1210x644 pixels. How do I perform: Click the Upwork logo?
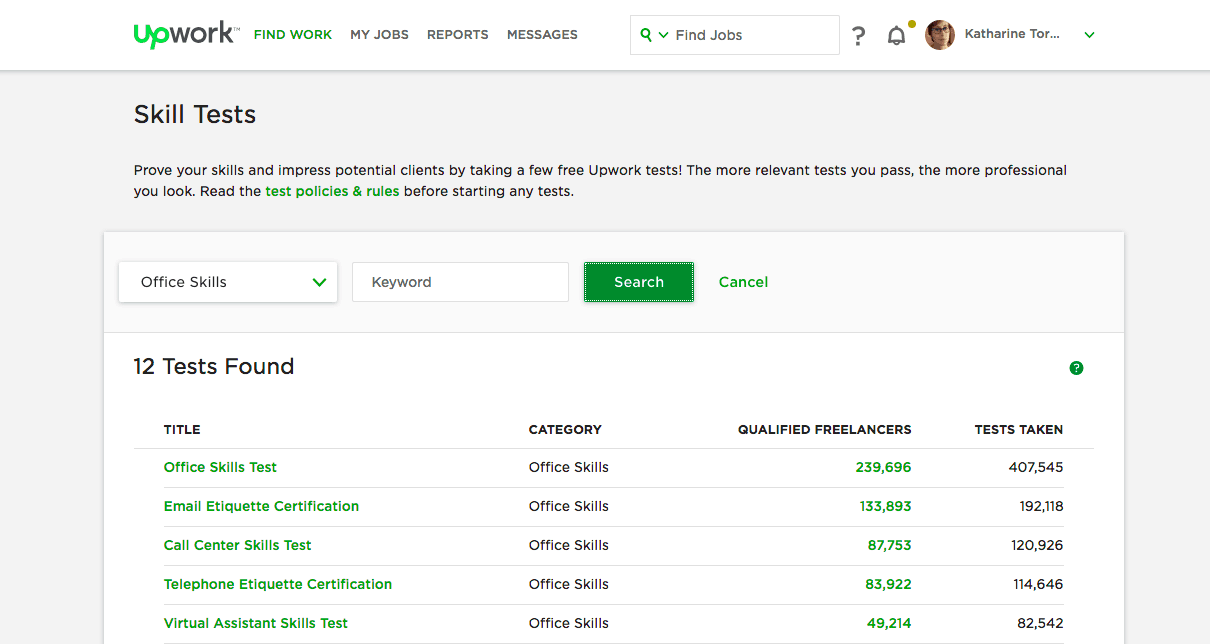pos(185,34)
